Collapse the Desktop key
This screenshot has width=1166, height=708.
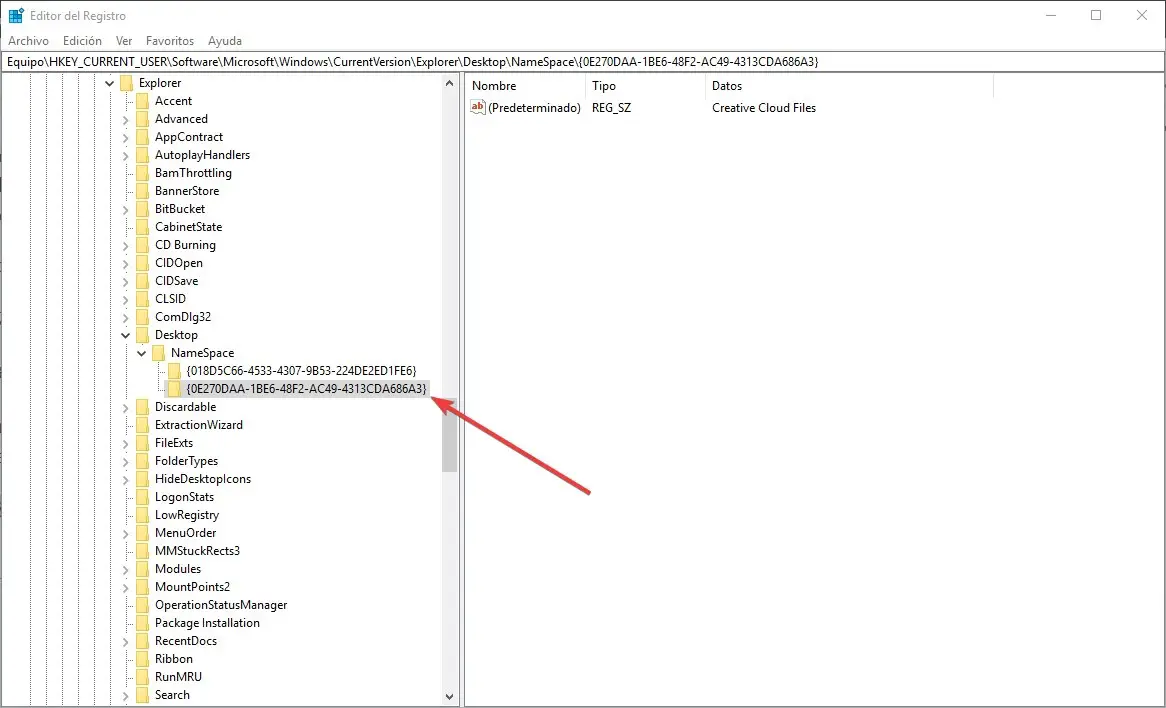point(126,335)
